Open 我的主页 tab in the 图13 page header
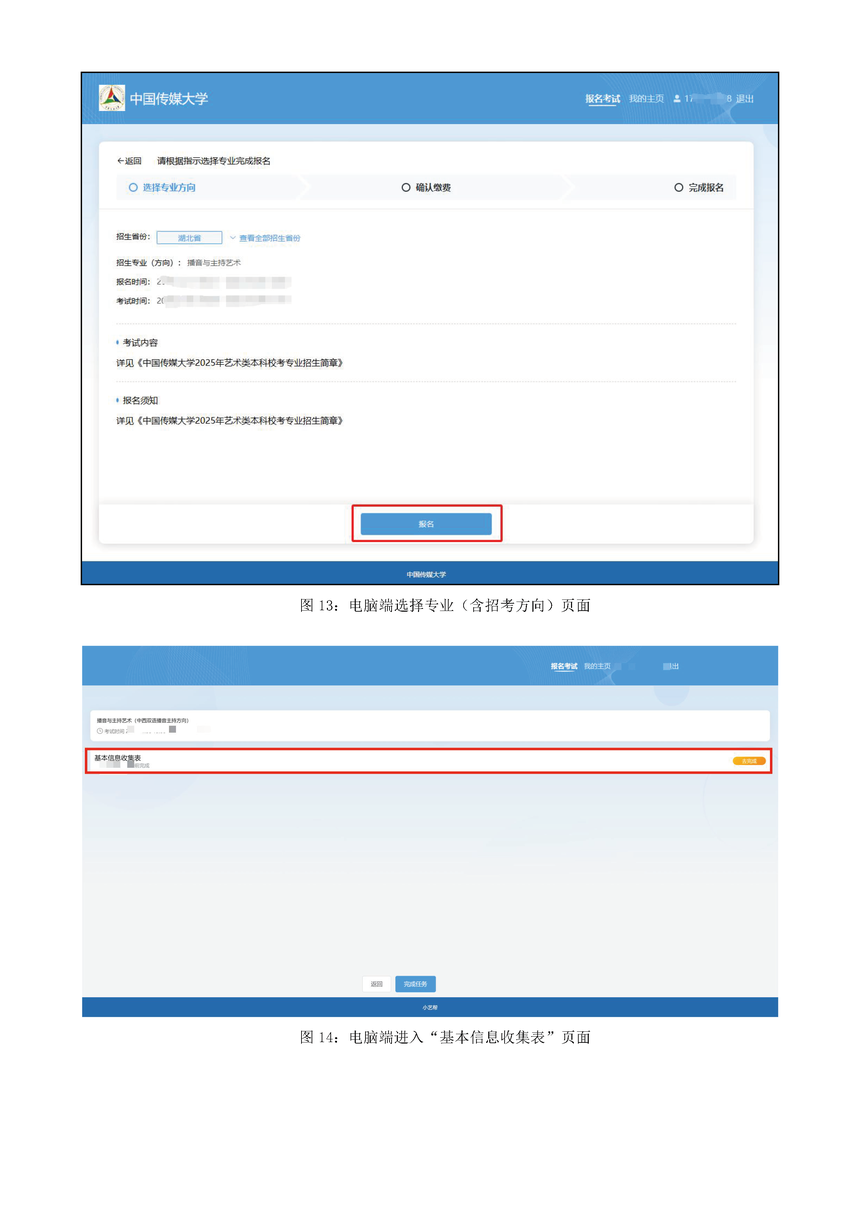This screenshot has width=860, height=1216. [646, 99]
